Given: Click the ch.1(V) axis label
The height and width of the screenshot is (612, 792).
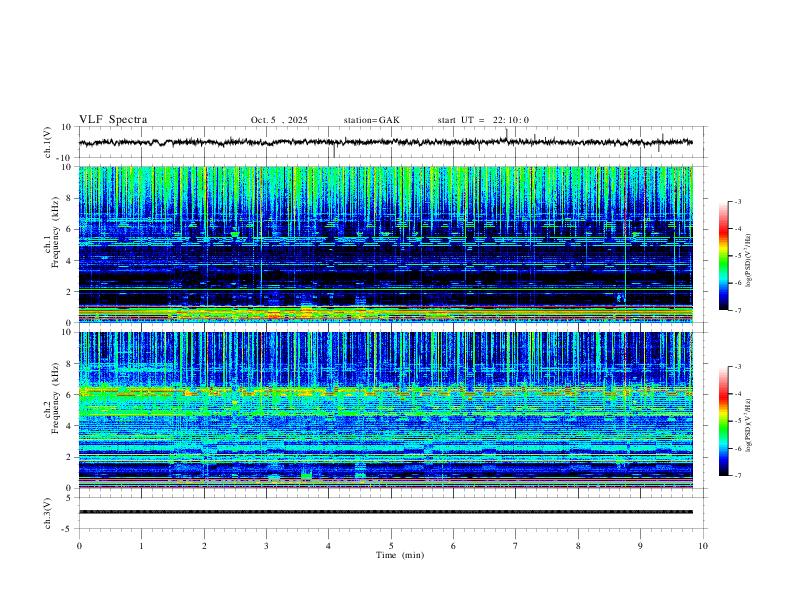Looking at the screenshot, I should point(48,142).
